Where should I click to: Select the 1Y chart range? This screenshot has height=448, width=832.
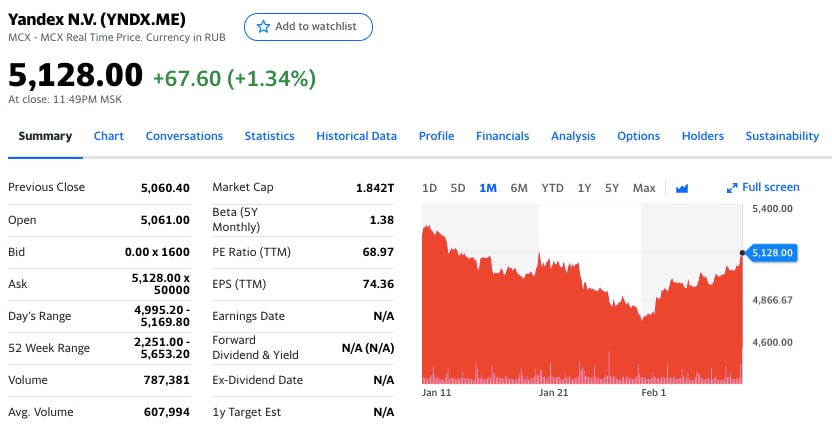point(584,188)
